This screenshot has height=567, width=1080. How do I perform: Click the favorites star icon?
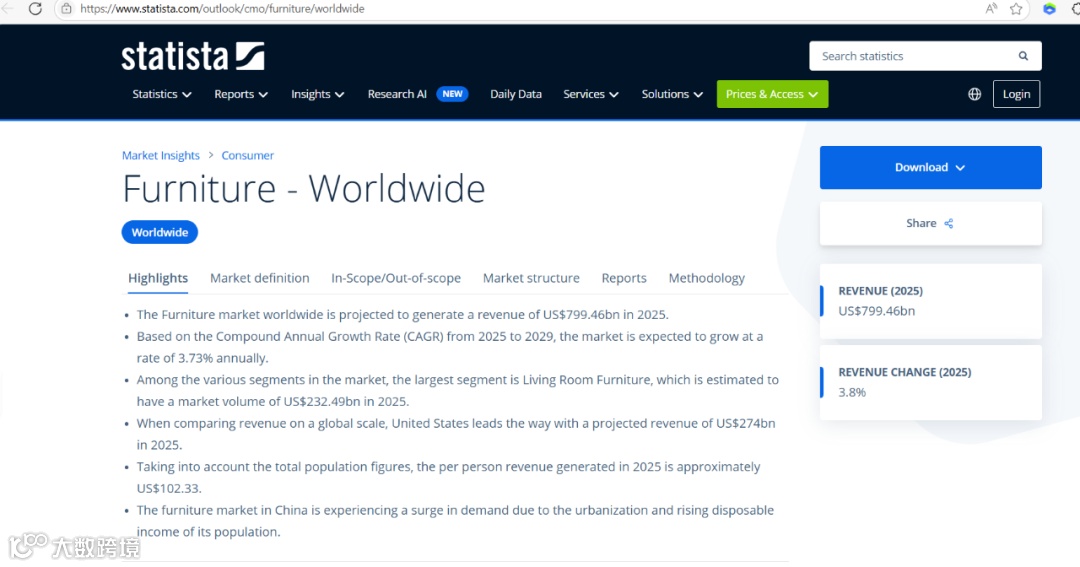point(1016,9)
